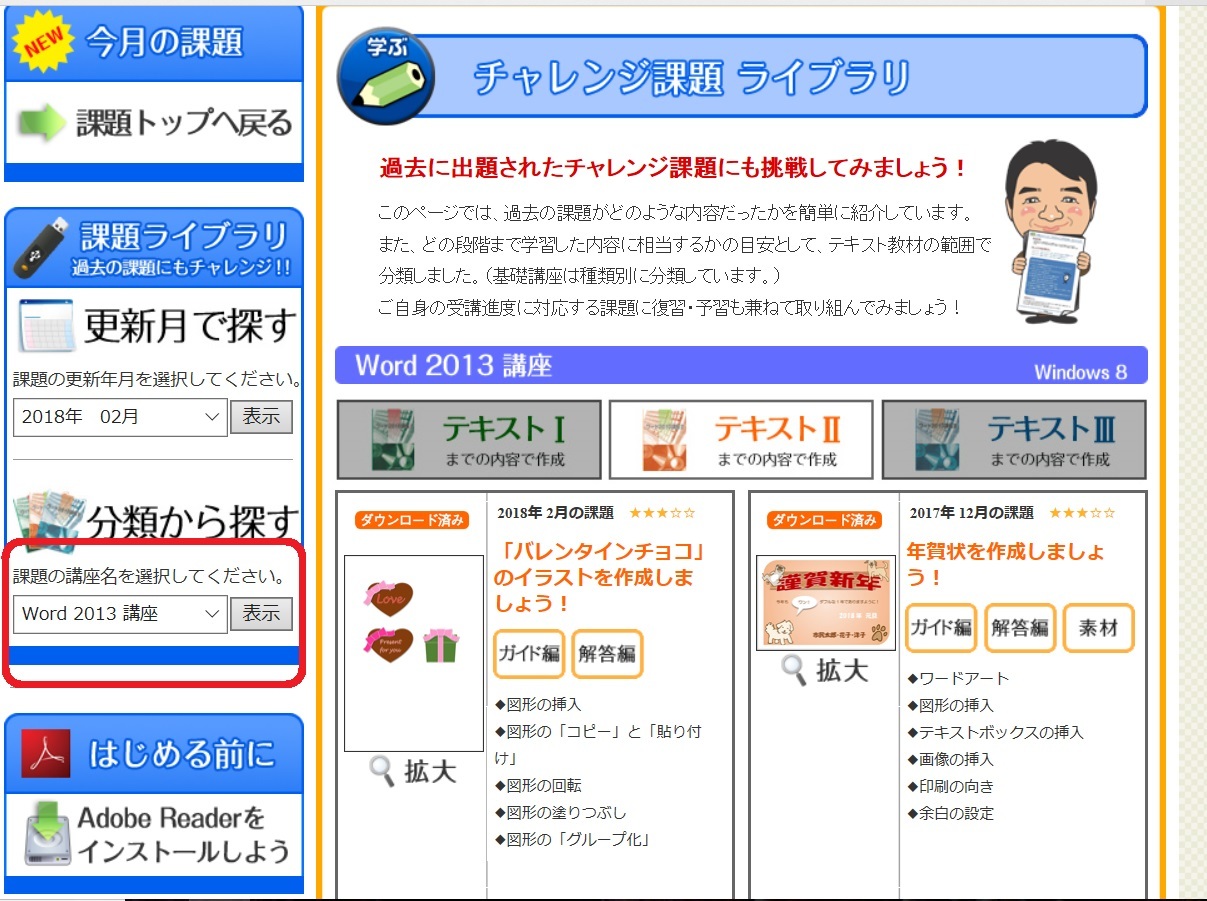Open the 2018年 02月 update month dropdown

click(120, 417)
